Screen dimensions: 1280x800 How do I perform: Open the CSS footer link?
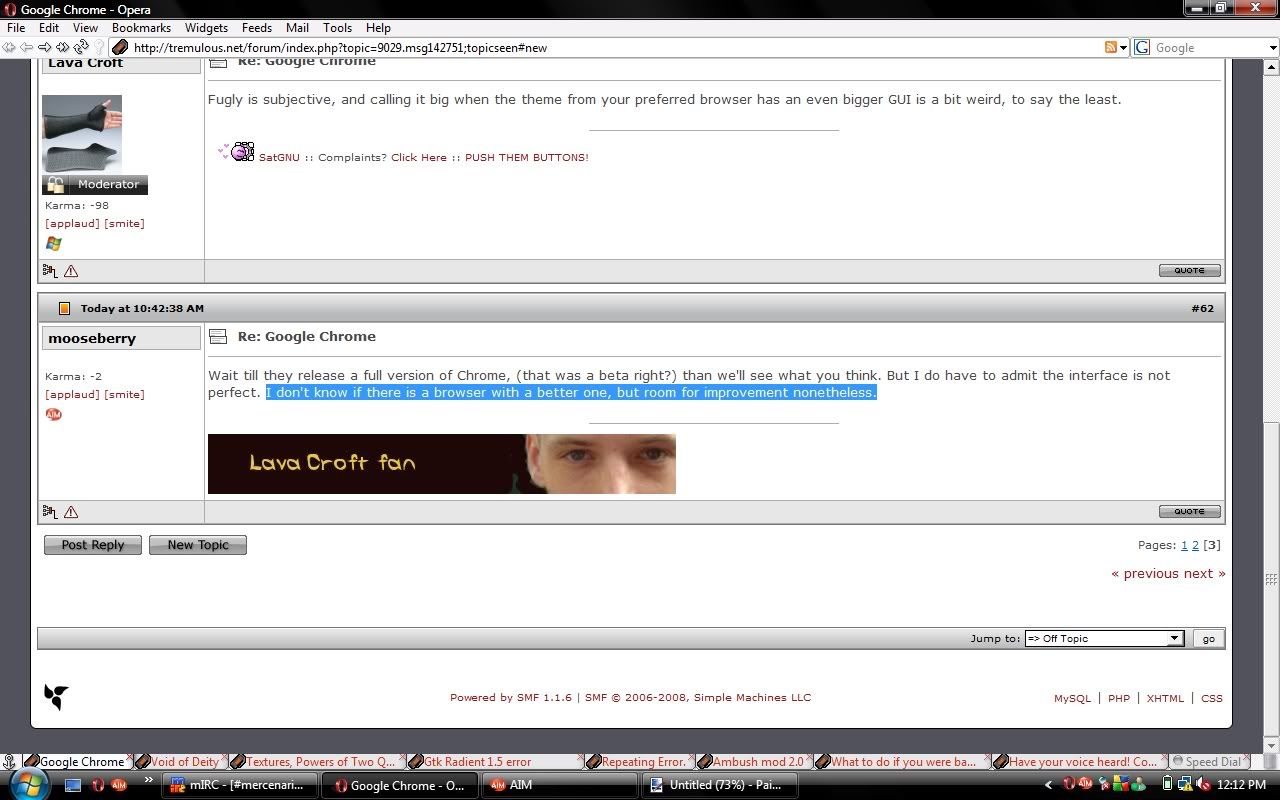coord(1211,698)
